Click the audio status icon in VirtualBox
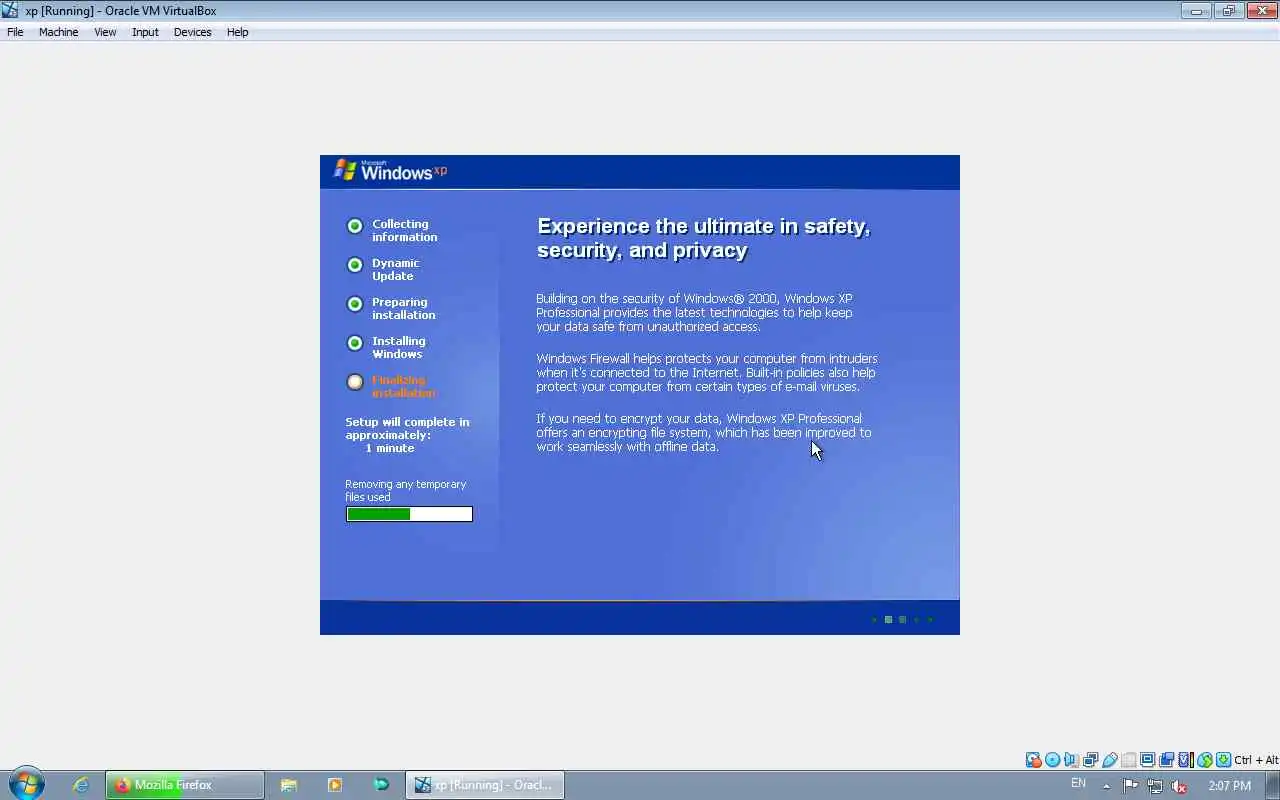Viewport: 1280px width, 800px height. (x=1071, y=760)
